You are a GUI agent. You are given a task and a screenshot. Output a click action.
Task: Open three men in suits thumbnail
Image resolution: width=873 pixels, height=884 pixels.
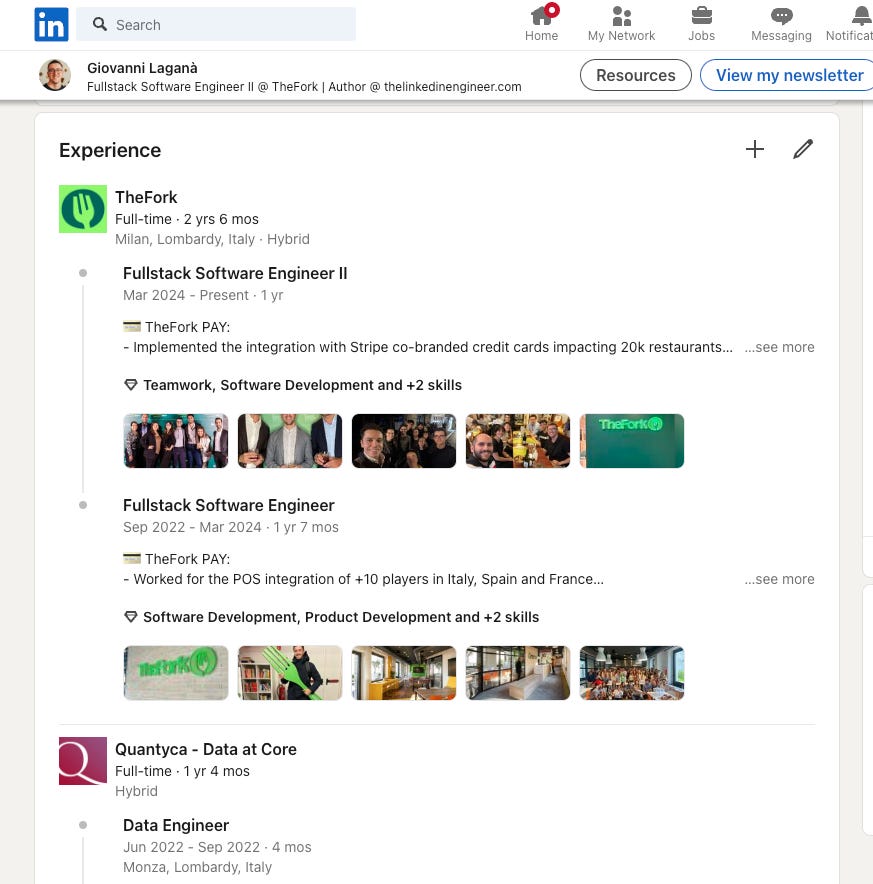pos(290,441)
